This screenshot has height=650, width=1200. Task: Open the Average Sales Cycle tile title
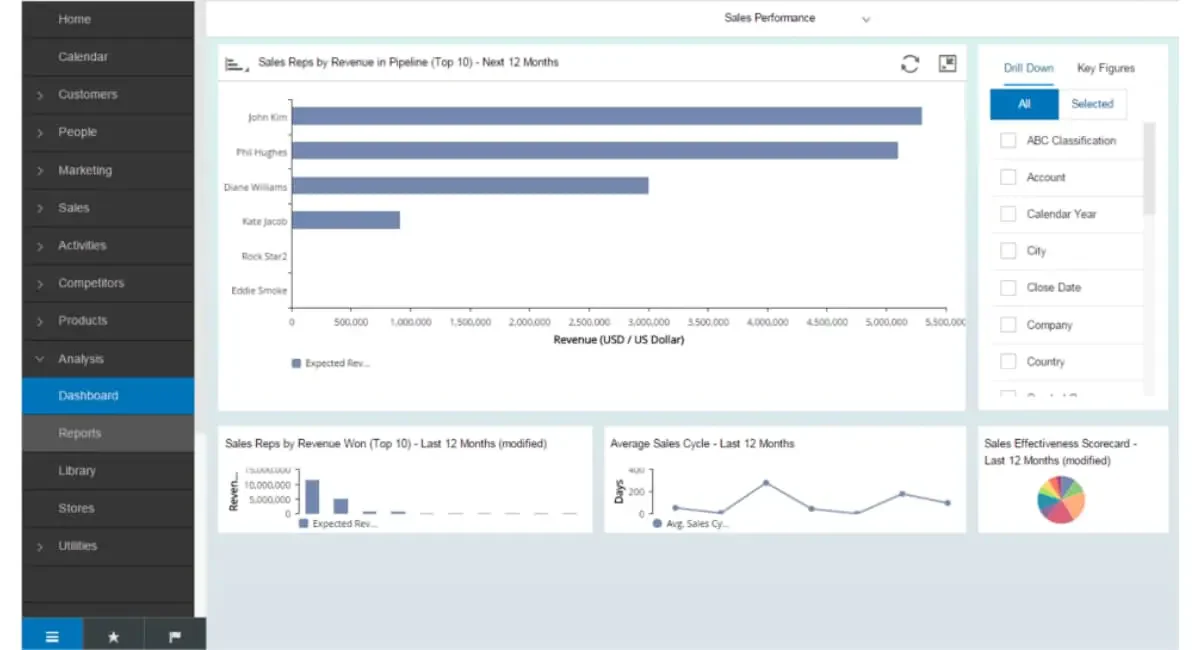(702, 443)
